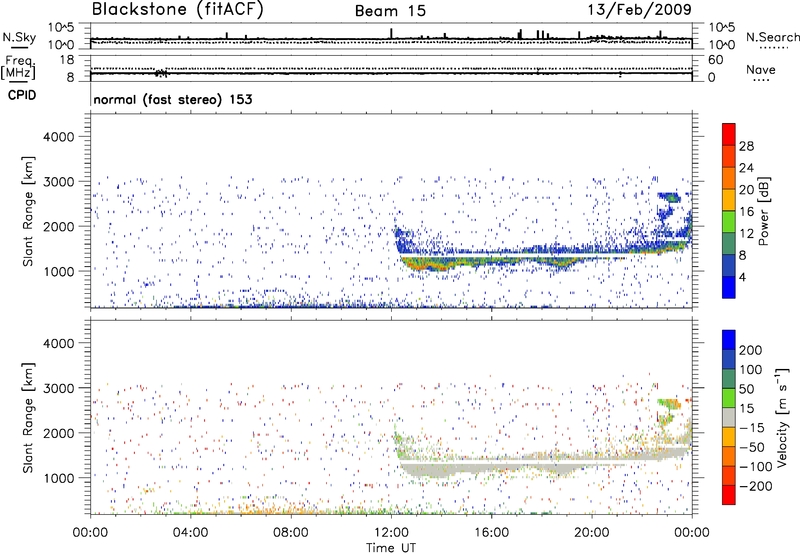Click the '18' frequency axis tick label
The height and width of the screenshot is (554, 800).
pyautogui.click(x=67, y=60)
